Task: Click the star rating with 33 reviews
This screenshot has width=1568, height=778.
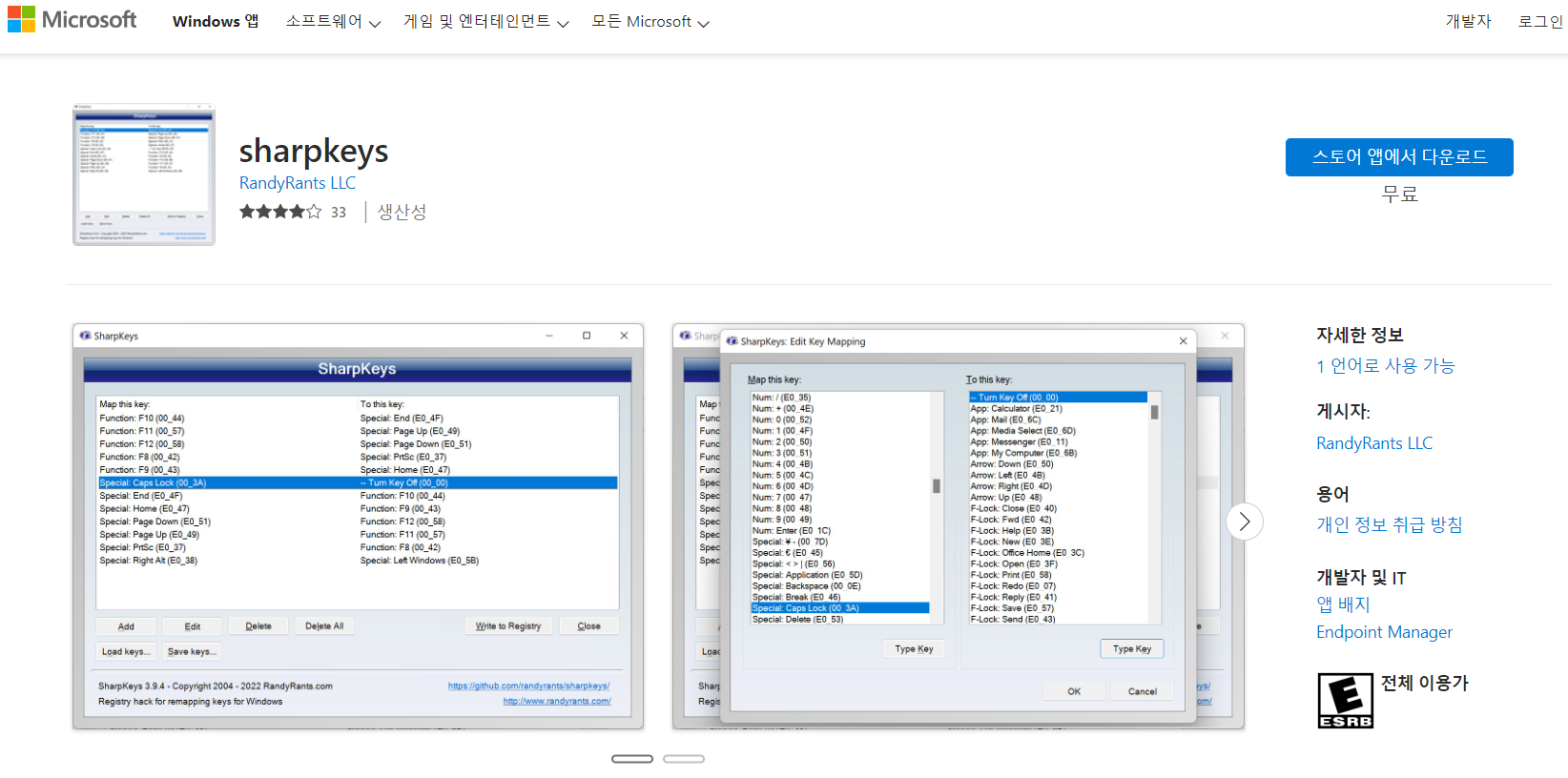Action: (293, 212)
